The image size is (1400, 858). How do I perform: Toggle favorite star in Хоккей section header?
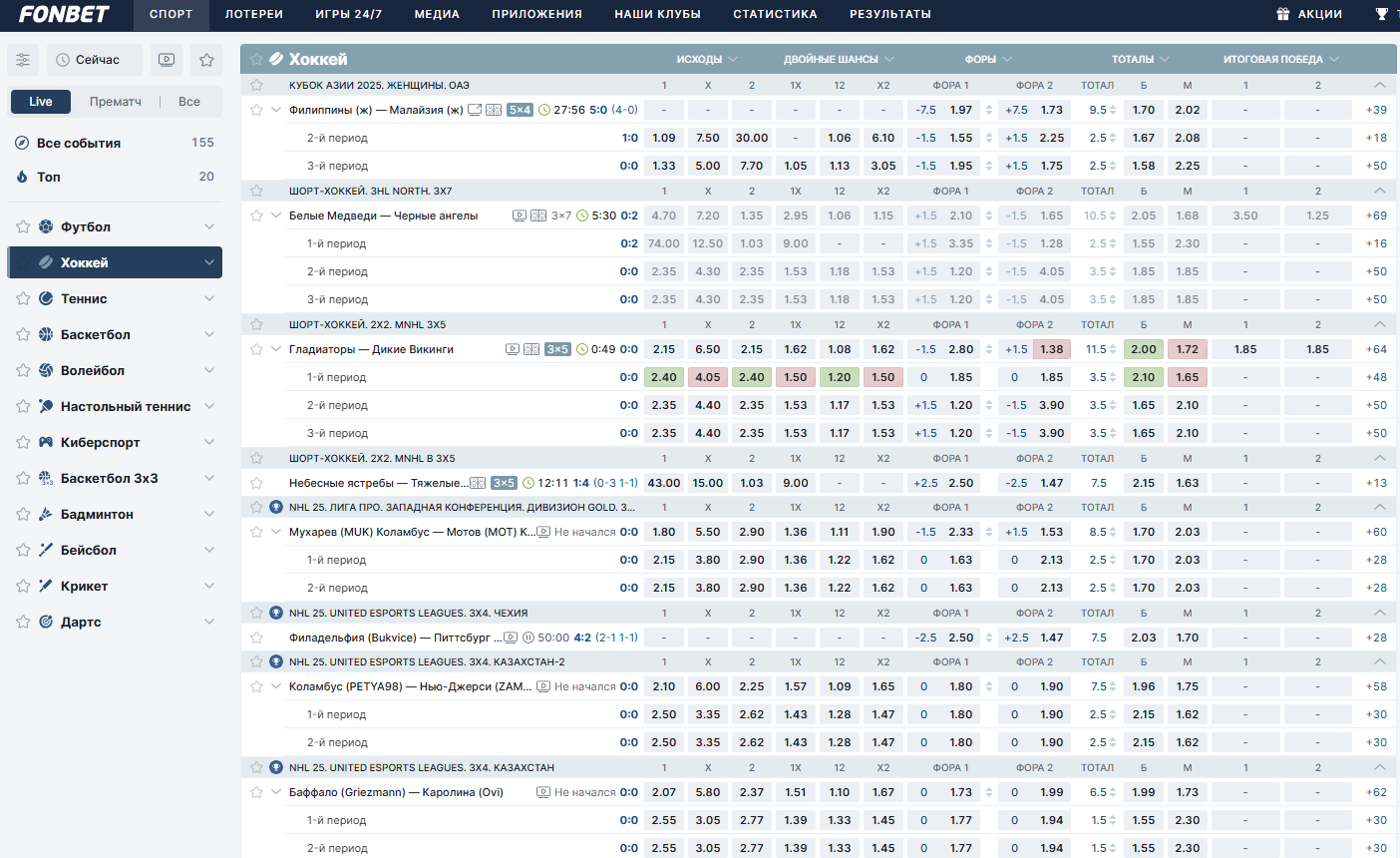[257, 59]
